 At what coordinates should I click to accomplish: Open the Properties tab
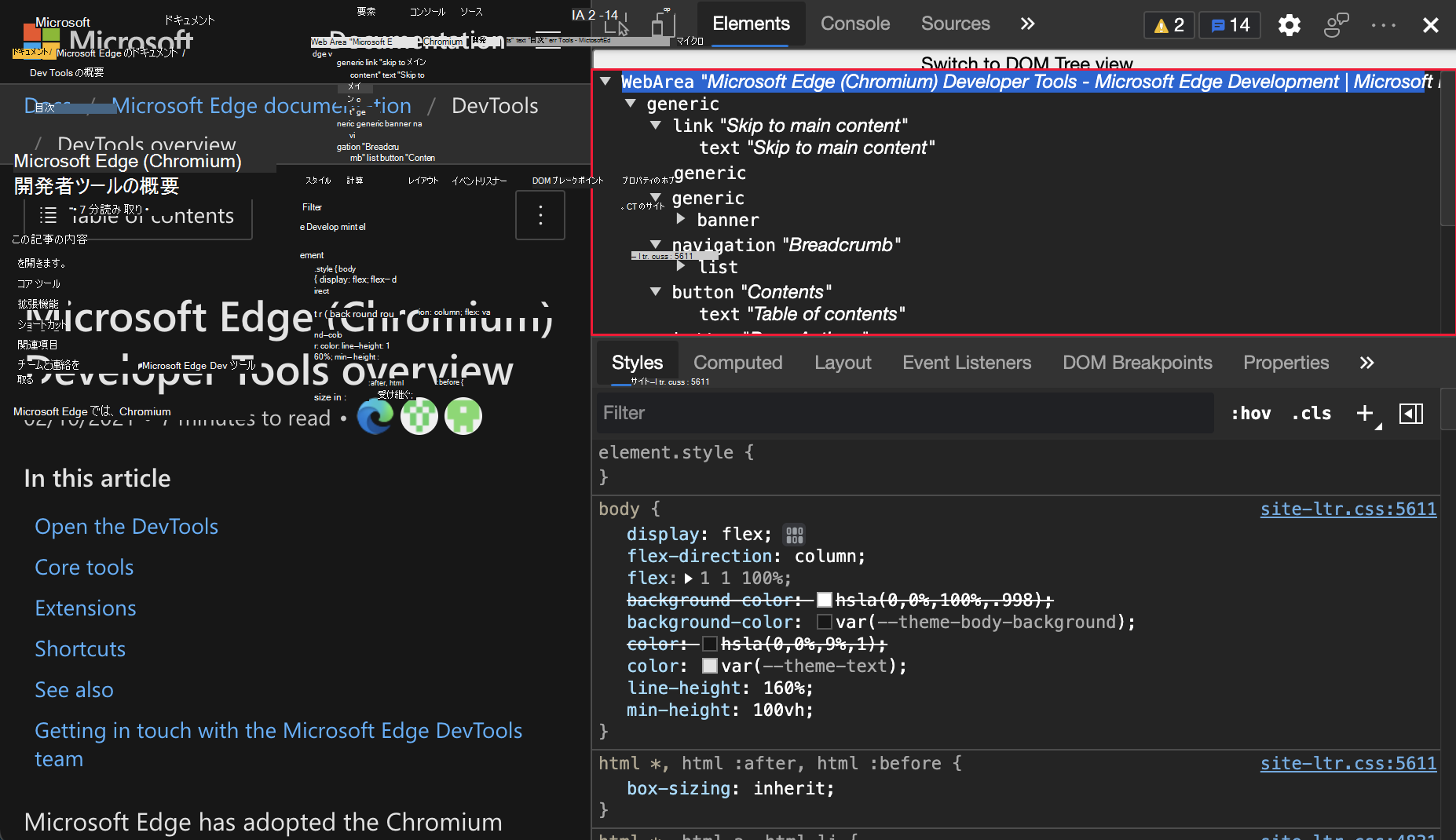click(x=1286, y=363)
